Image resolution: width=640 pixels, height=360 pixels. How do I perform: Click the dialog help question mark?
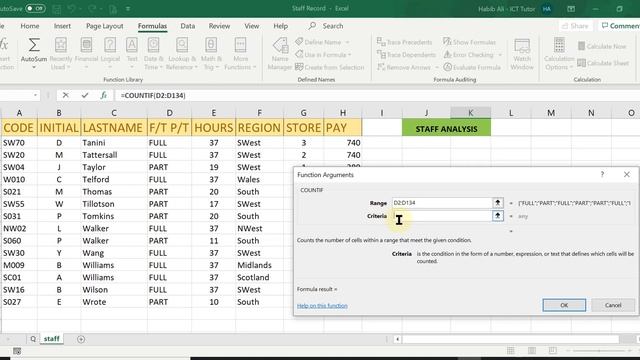click(602, 175)
